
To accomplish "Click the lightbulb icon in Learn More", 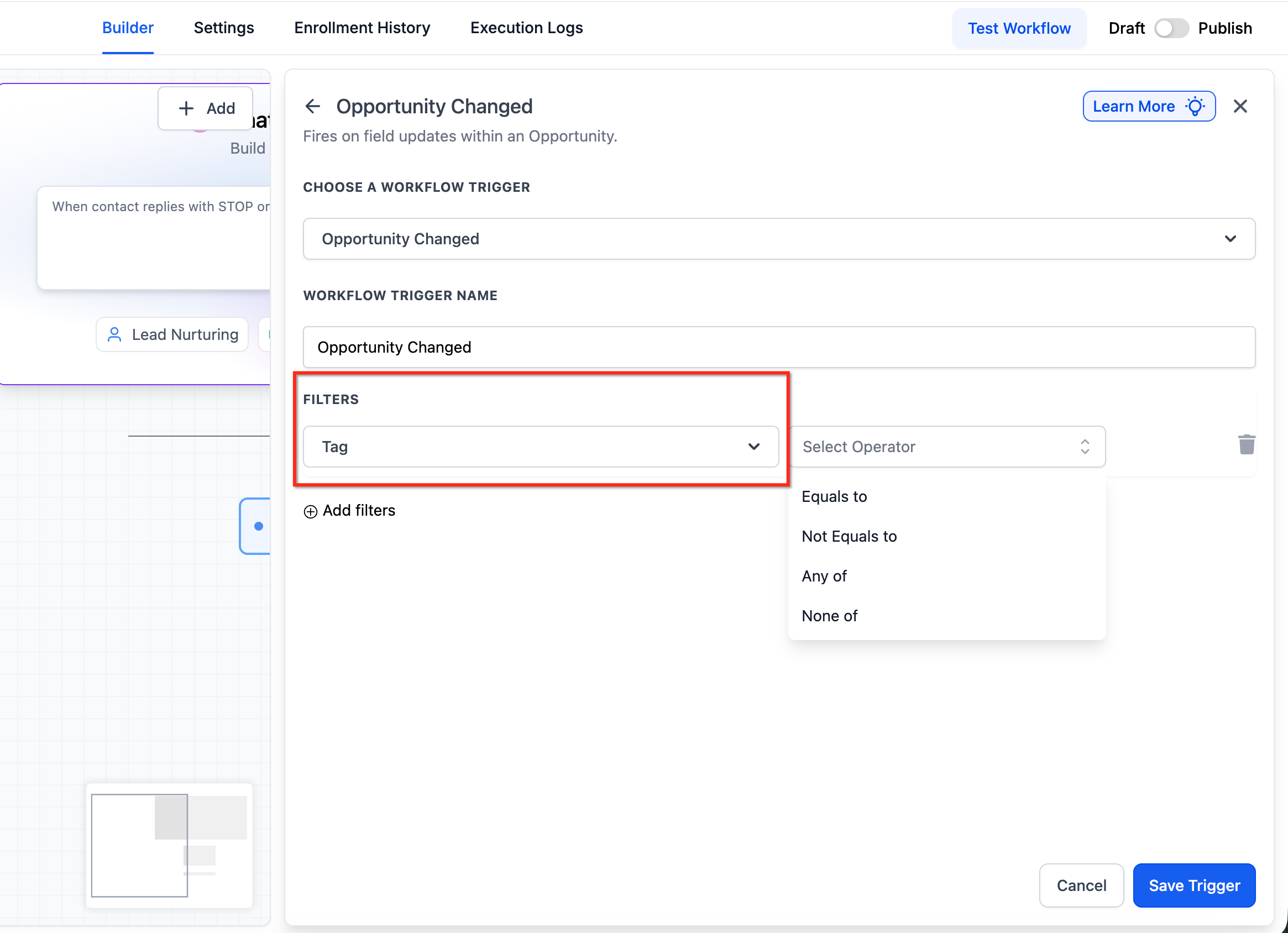I will 1195,106.
